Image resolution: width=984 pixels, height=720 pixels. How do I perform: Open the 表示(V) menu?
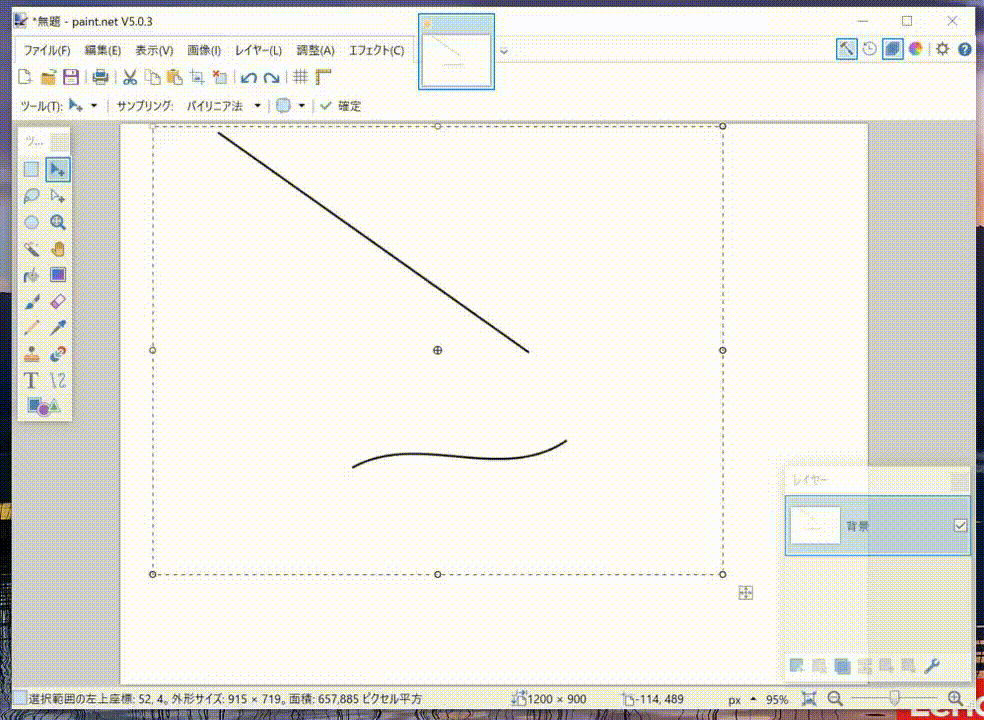pos(154,51)
